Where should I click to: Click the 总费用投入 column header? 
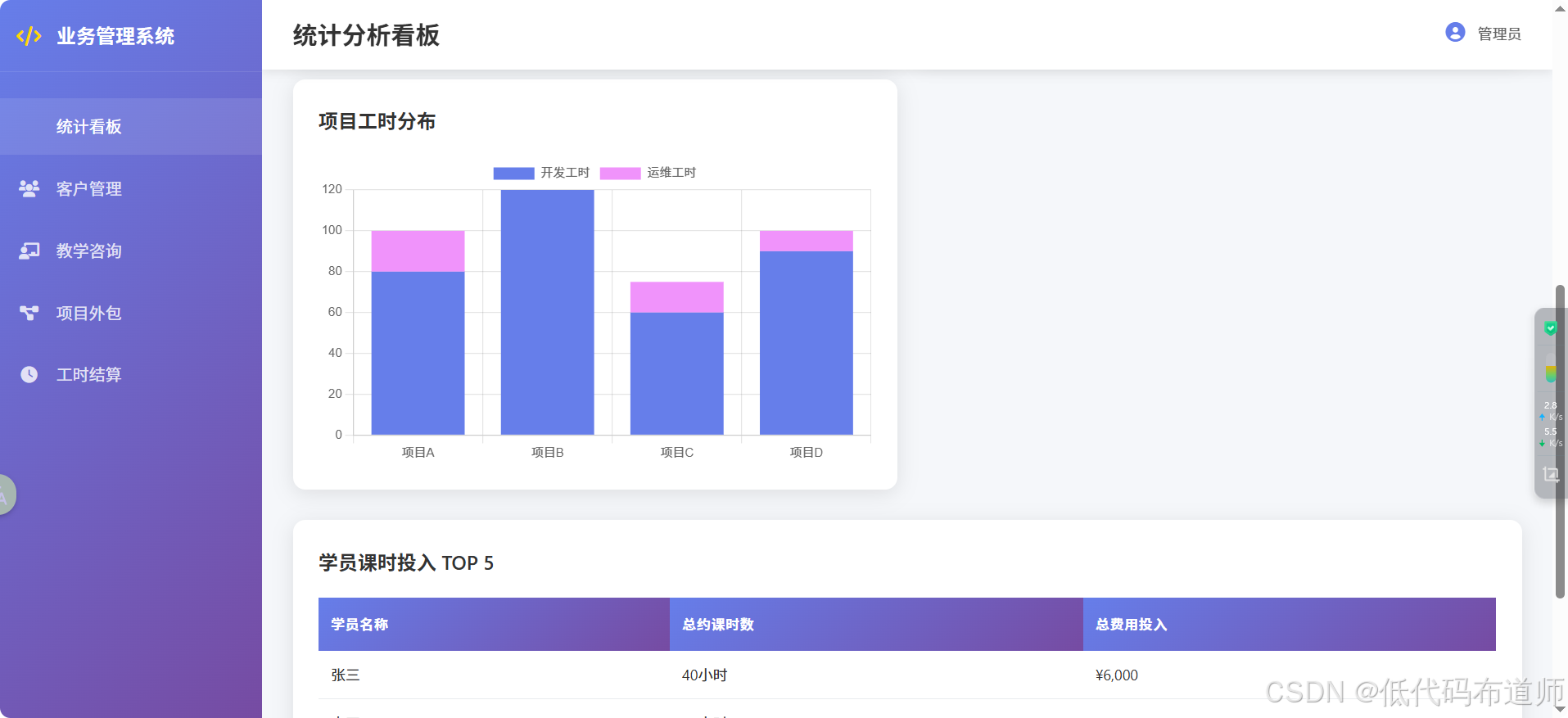1290,624
